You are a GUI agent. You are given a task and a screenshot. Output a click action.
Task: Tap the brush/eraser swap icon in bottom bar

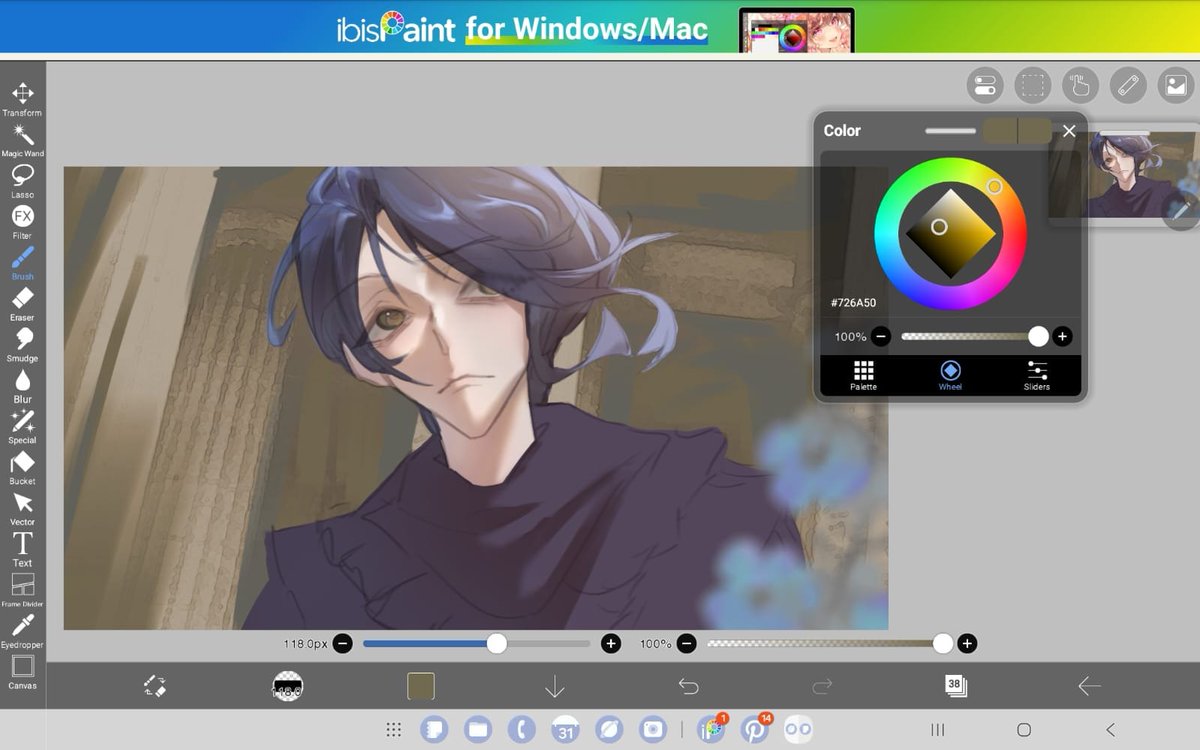click(x=154, y=686)
